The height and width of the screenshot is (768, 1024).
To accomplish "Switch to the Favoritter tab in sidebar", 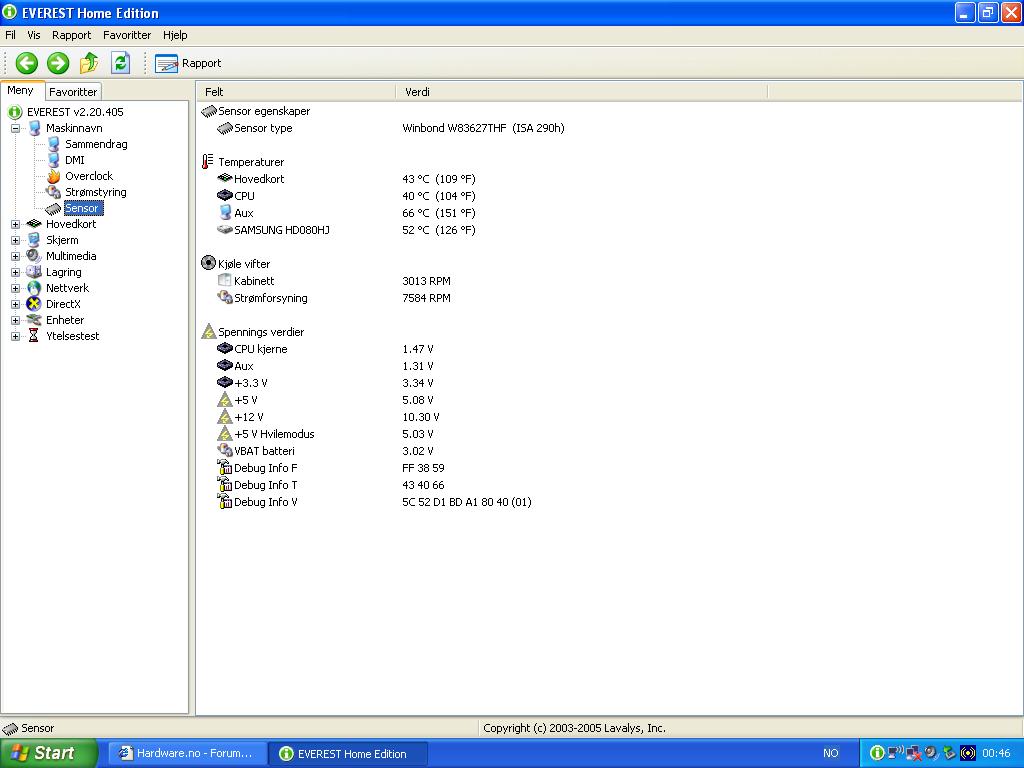I will tap(73, 92).
